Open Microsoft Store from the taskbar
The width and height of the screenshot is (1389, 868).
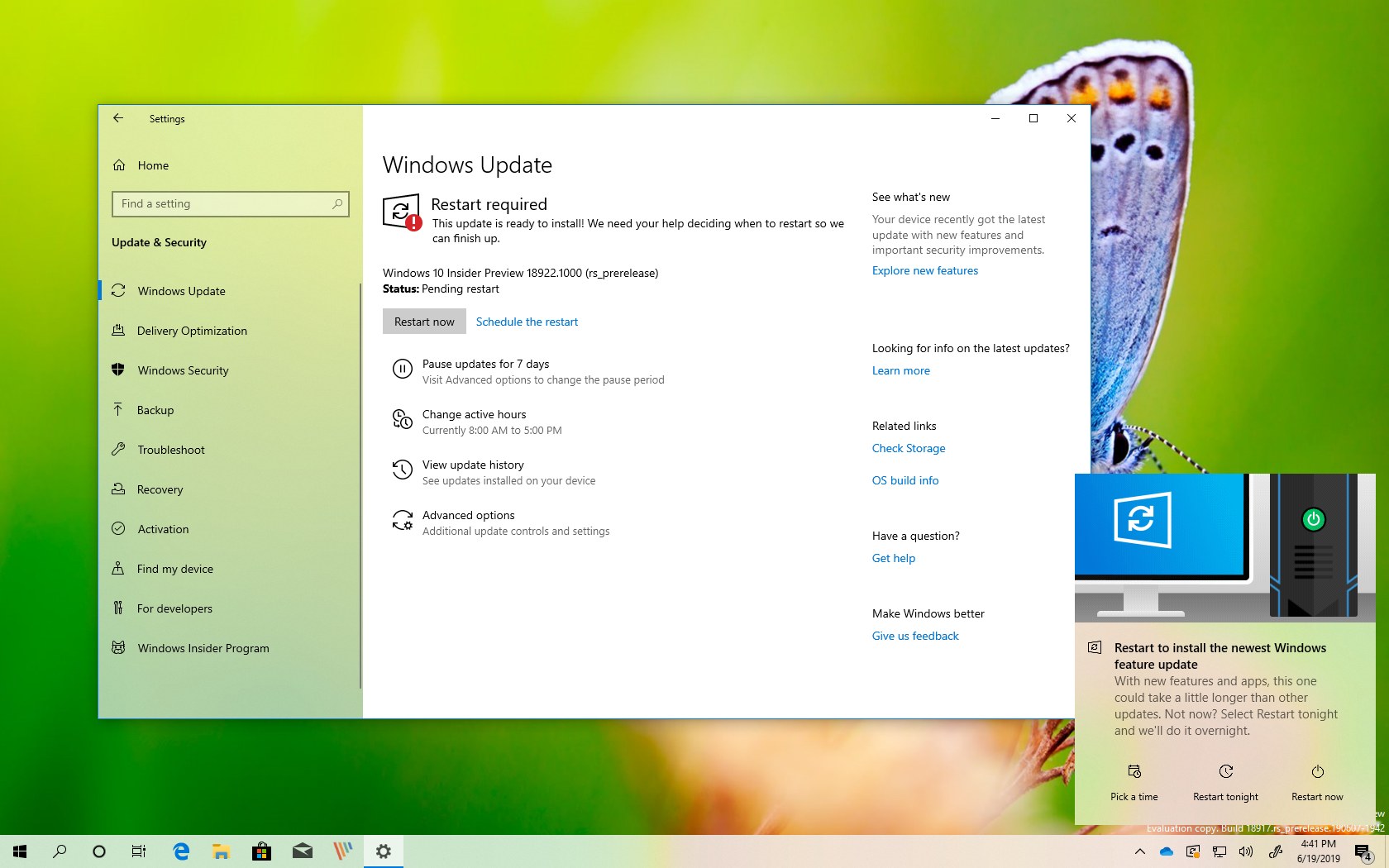pos(262,851)
